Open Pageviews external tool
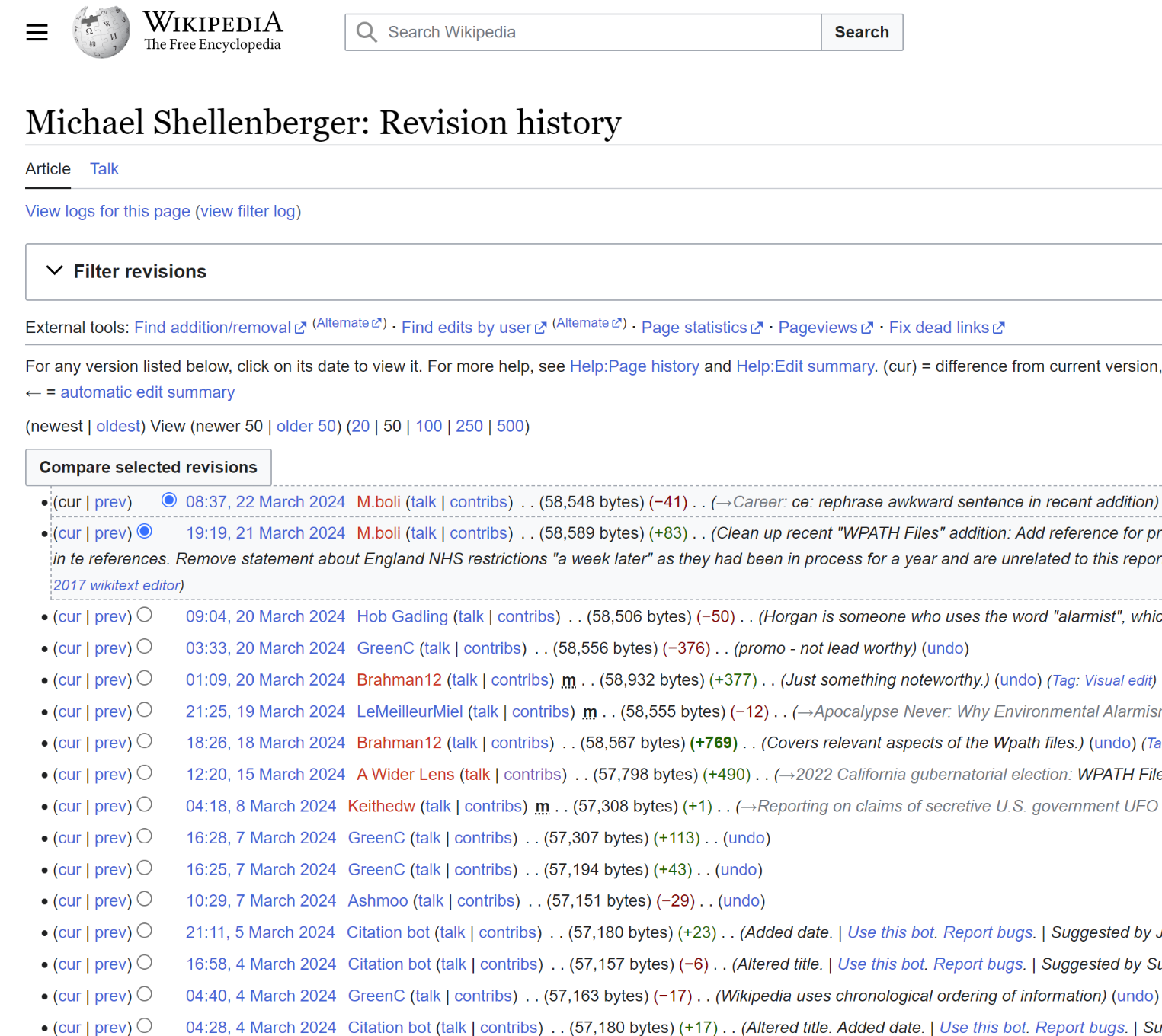This screenshot has width=1162, height=1036. pyautogui.click(x=818, y=328)
